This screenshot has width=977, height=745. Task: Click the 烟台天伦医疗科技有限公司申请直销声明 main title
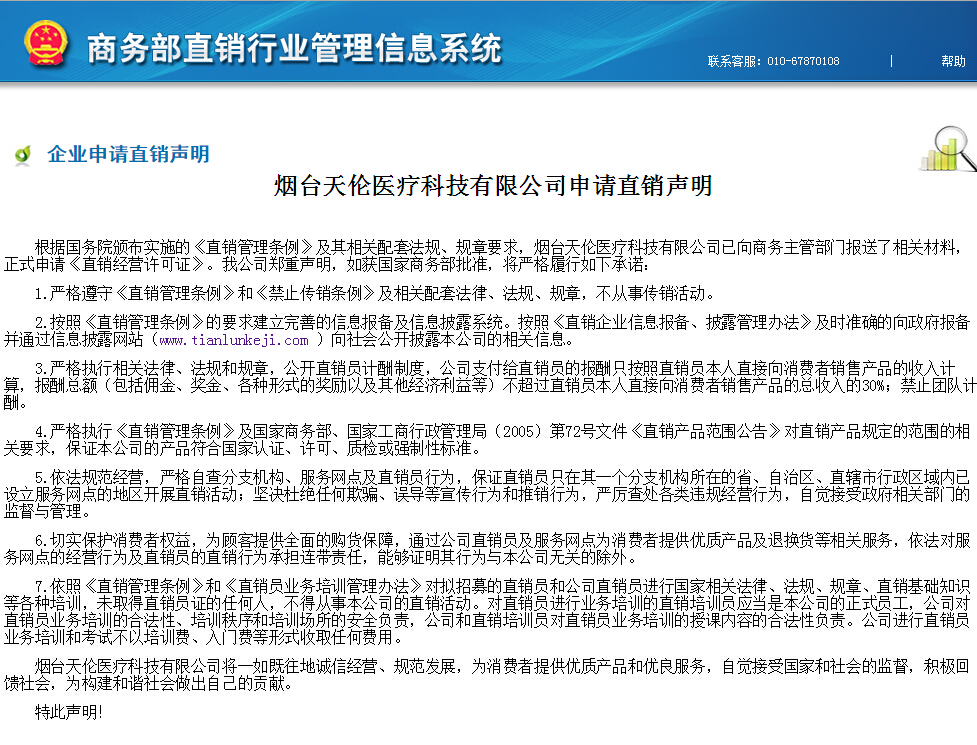tap(493, 186)
